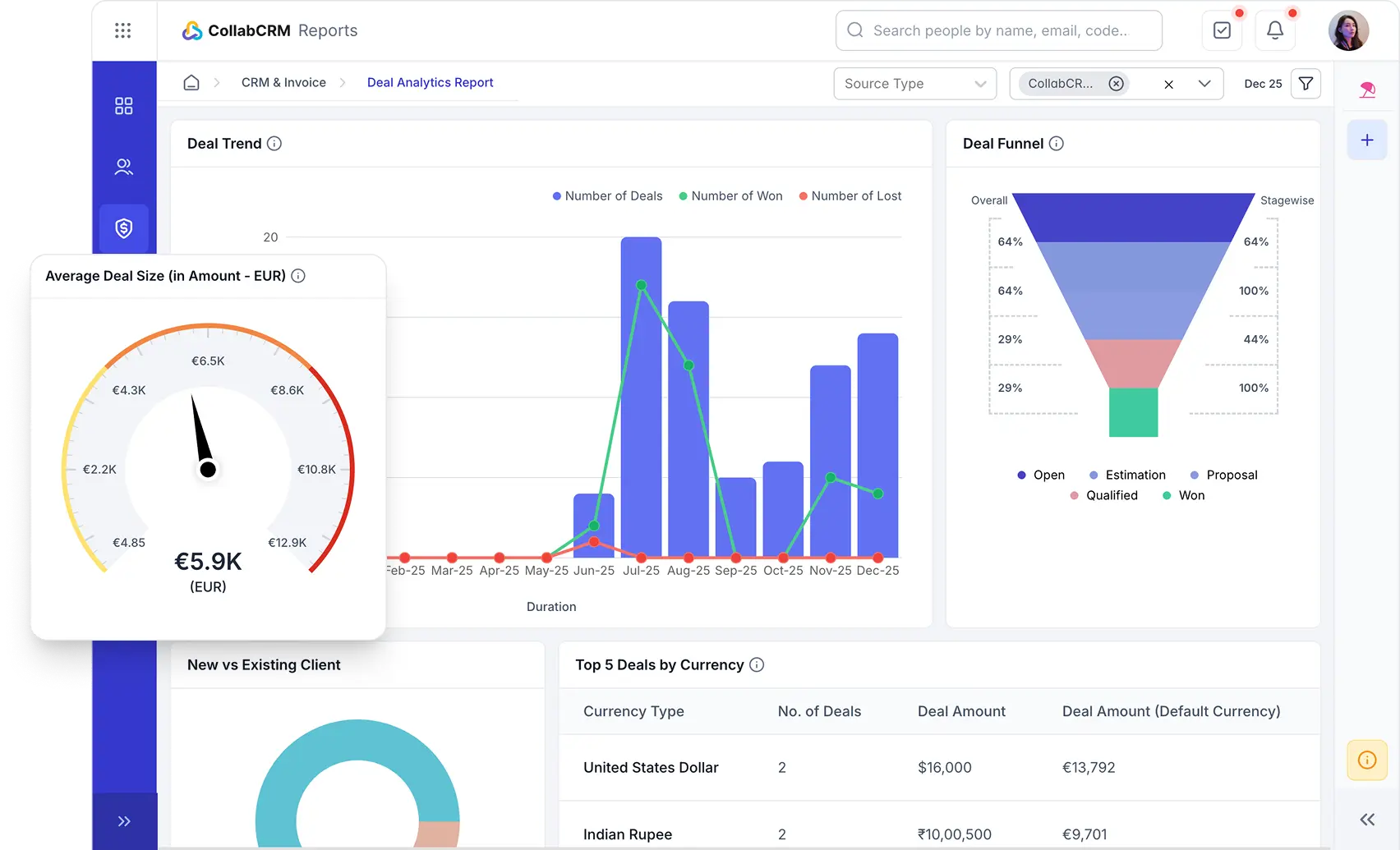Click the home breadcrumb icon
1400x850 pixels.
(x=191, y=83)
